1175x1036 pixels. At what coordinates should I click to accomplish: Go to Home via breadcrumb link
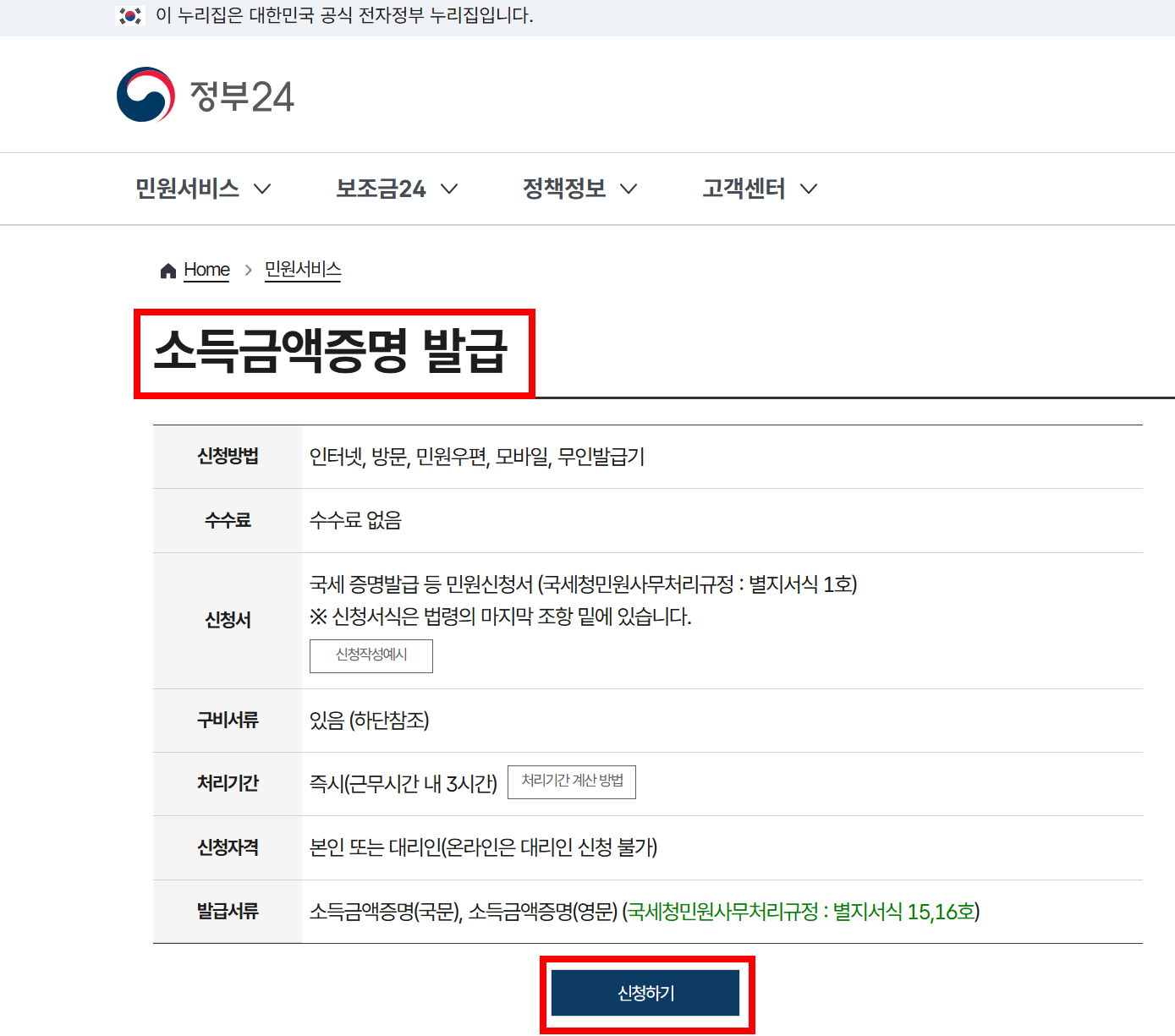click(206, 270)
